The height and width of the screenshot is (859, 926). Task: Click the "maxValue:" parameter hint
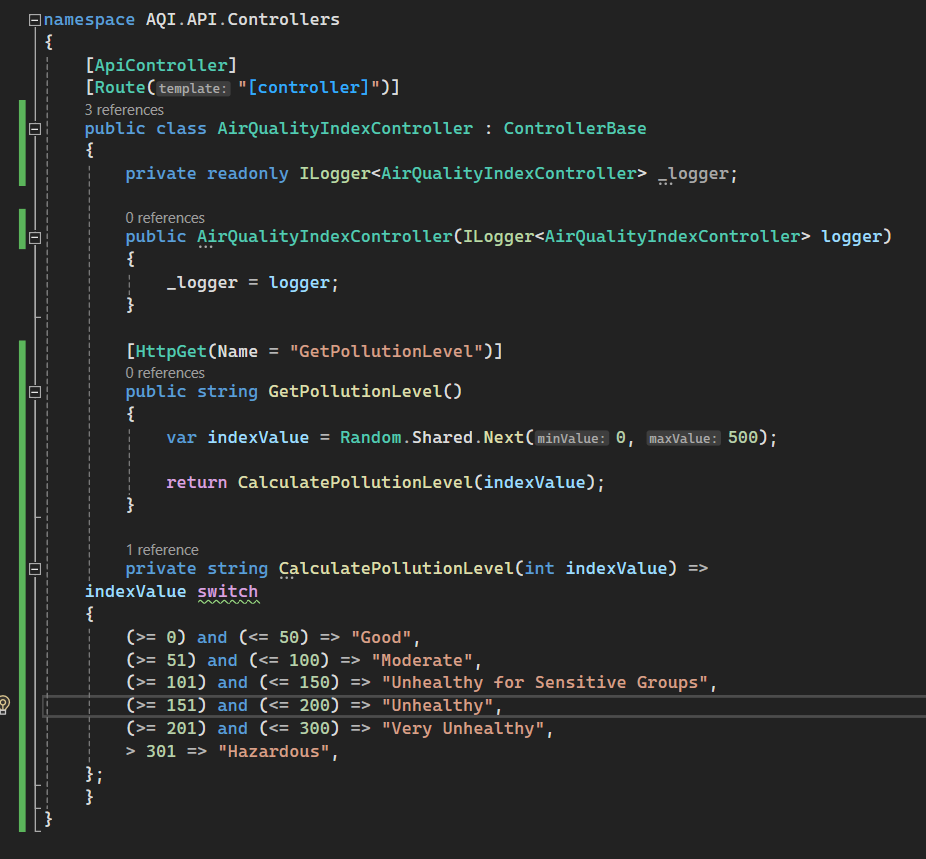(x=683, y=439)
